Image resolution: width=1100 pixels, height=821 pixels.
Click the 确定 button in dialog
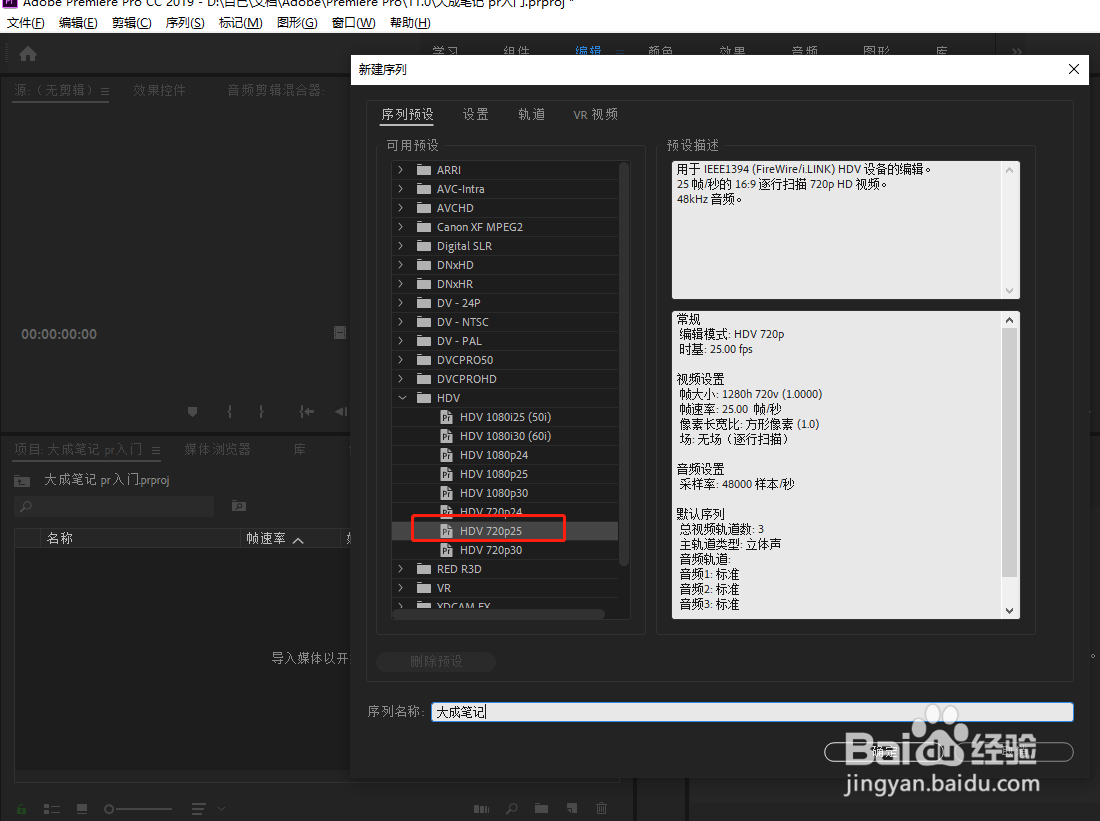click(885, 752)
